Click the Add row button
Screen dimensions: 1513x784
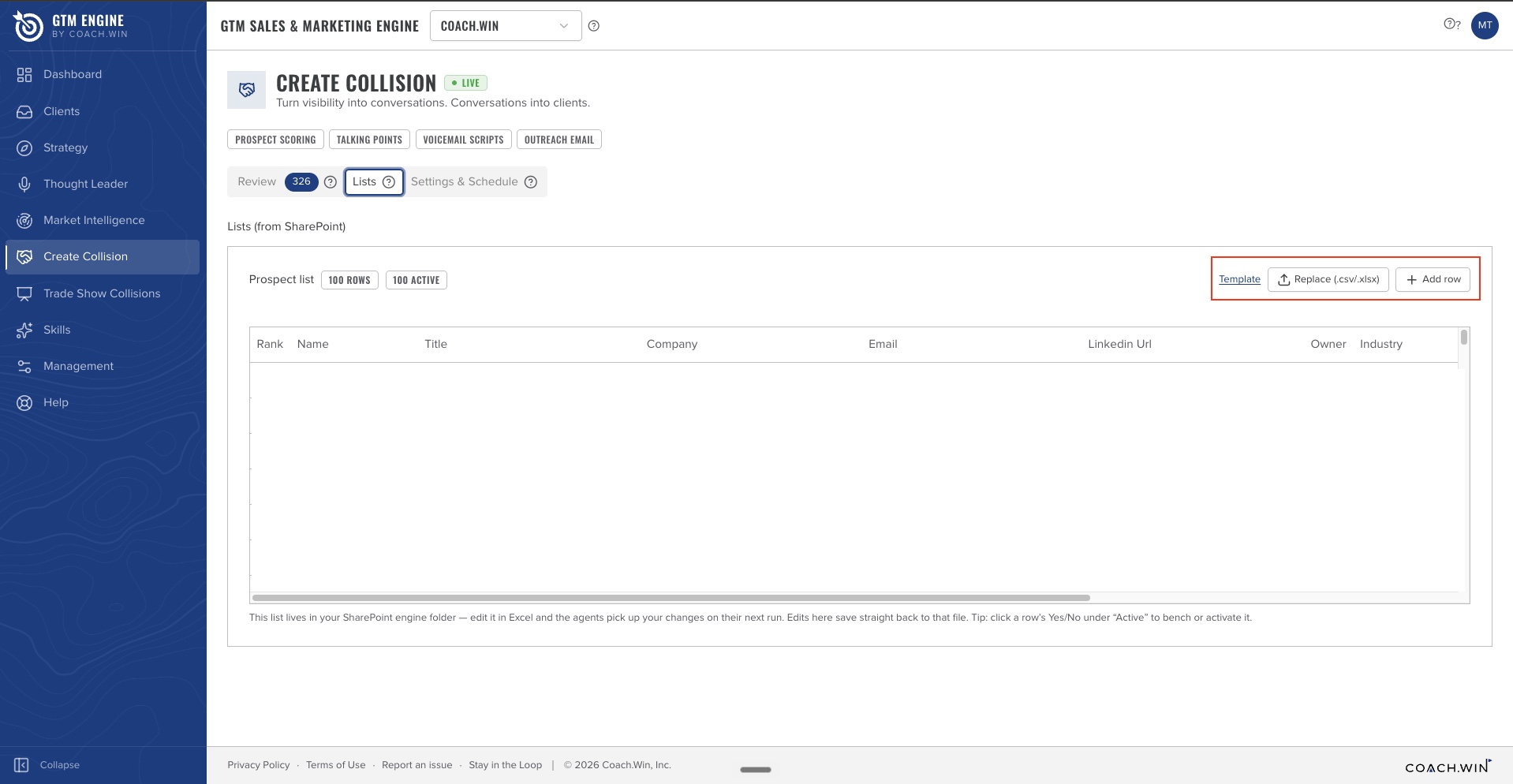point(1433,280)
